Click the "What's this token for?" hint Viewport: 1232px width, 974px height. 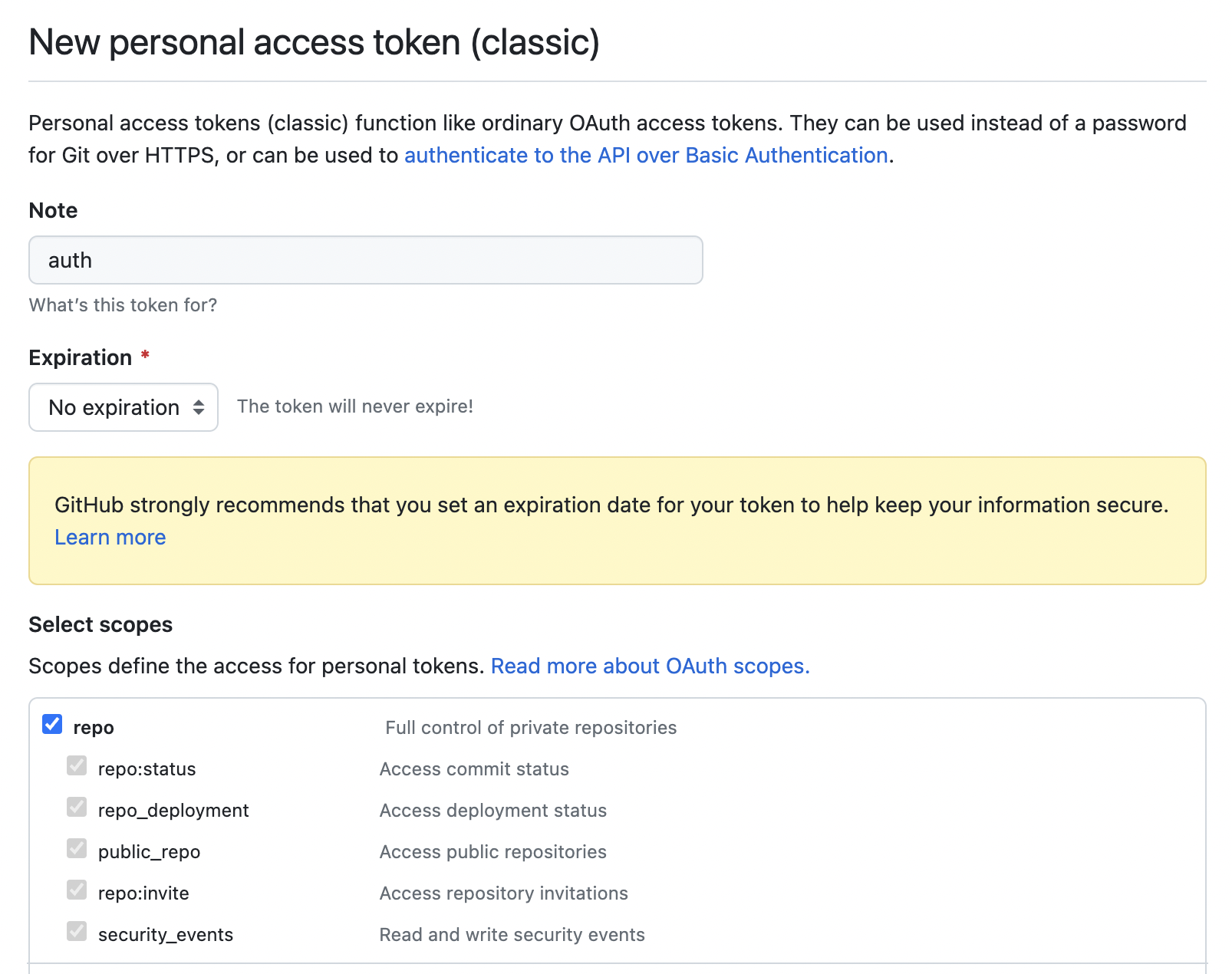click(123, 305)
